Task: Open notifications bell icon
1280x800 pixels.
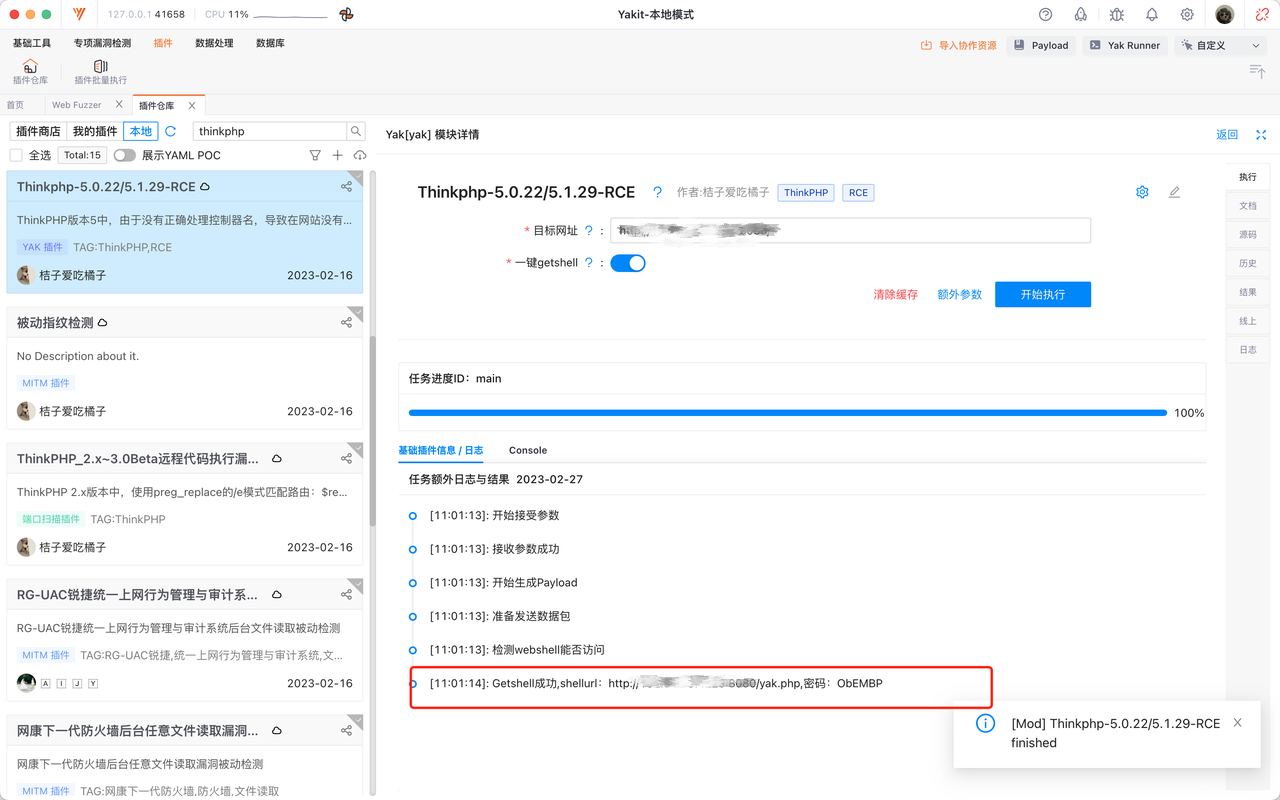Action: tap(1152, 15)
